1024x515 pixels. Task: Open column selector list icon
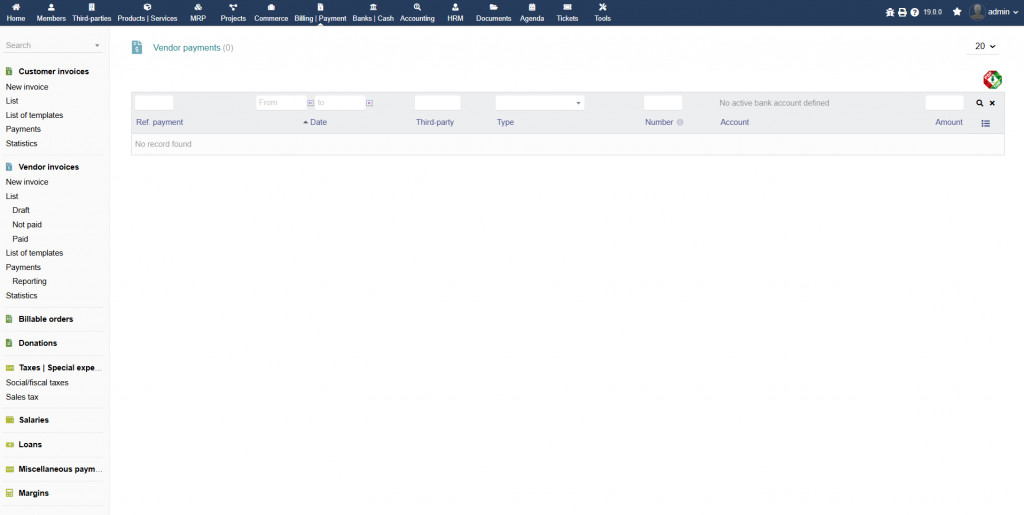click(985, 123)
